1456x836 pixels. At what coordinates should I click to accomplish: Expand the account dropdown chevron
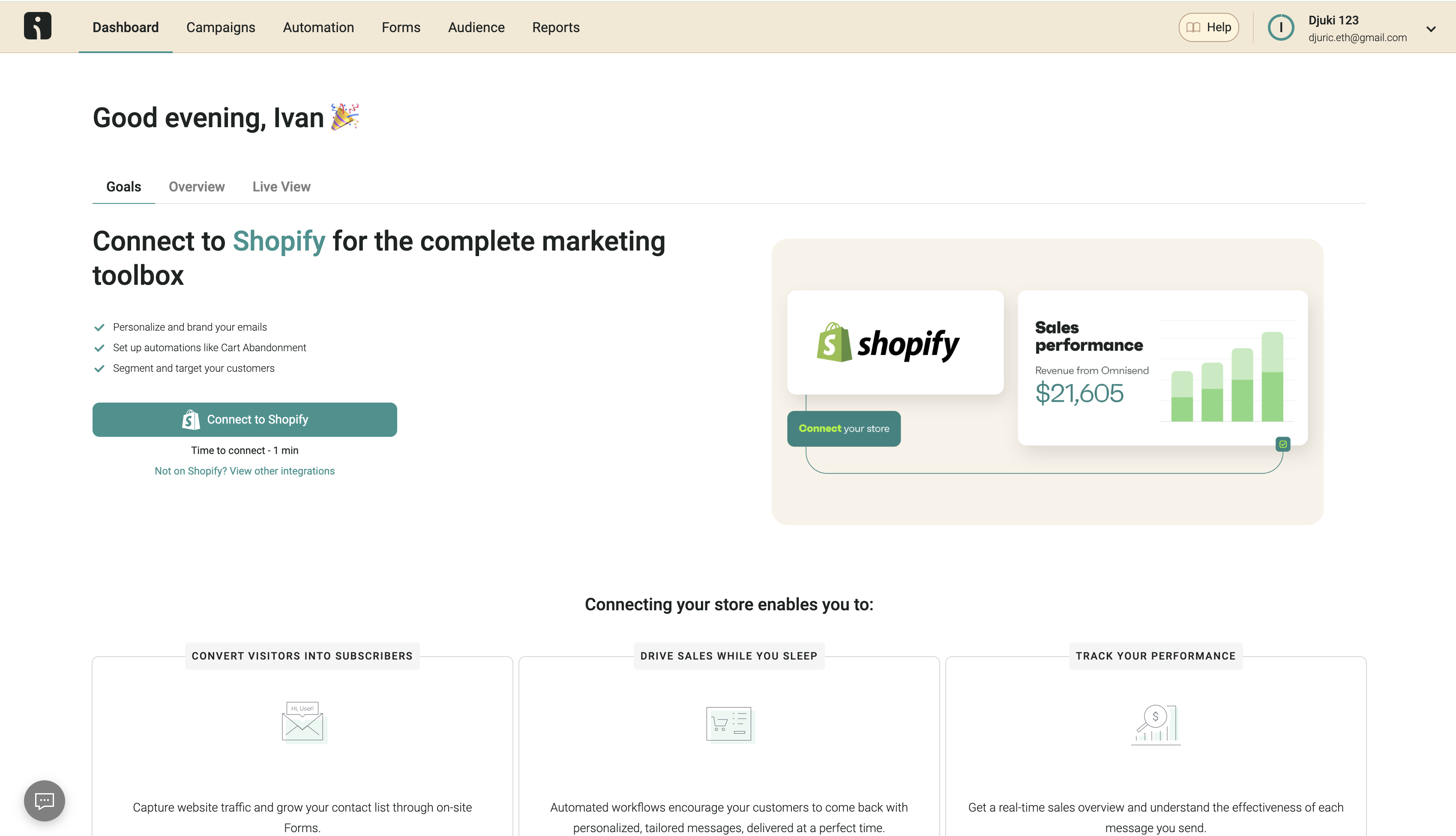[x=1431, y=29]
